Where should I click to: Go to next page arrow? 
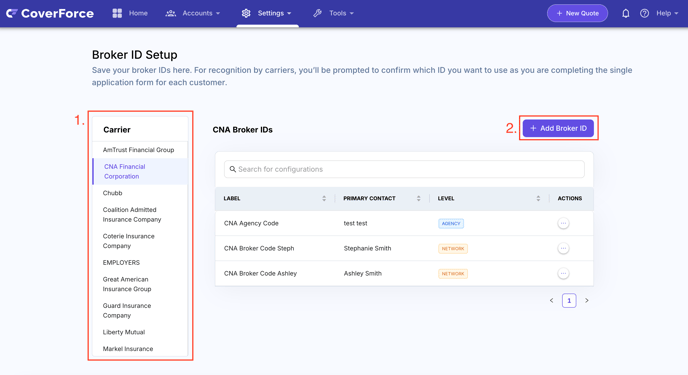(x=587, y=300)
